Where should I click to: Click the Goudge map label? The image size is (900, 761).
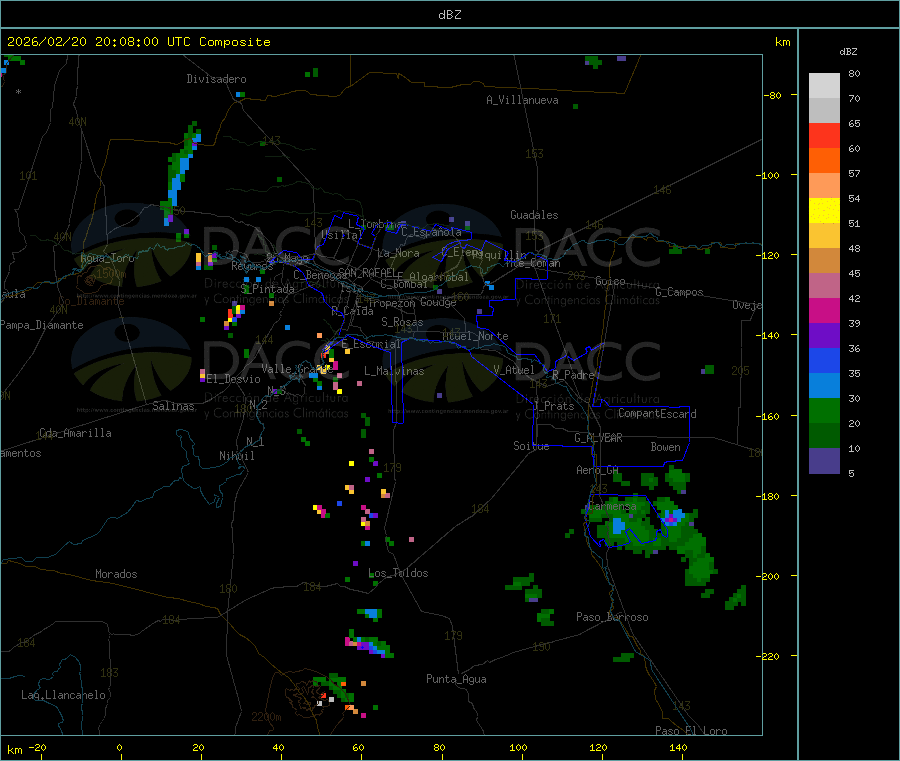(x=439, y=302)
